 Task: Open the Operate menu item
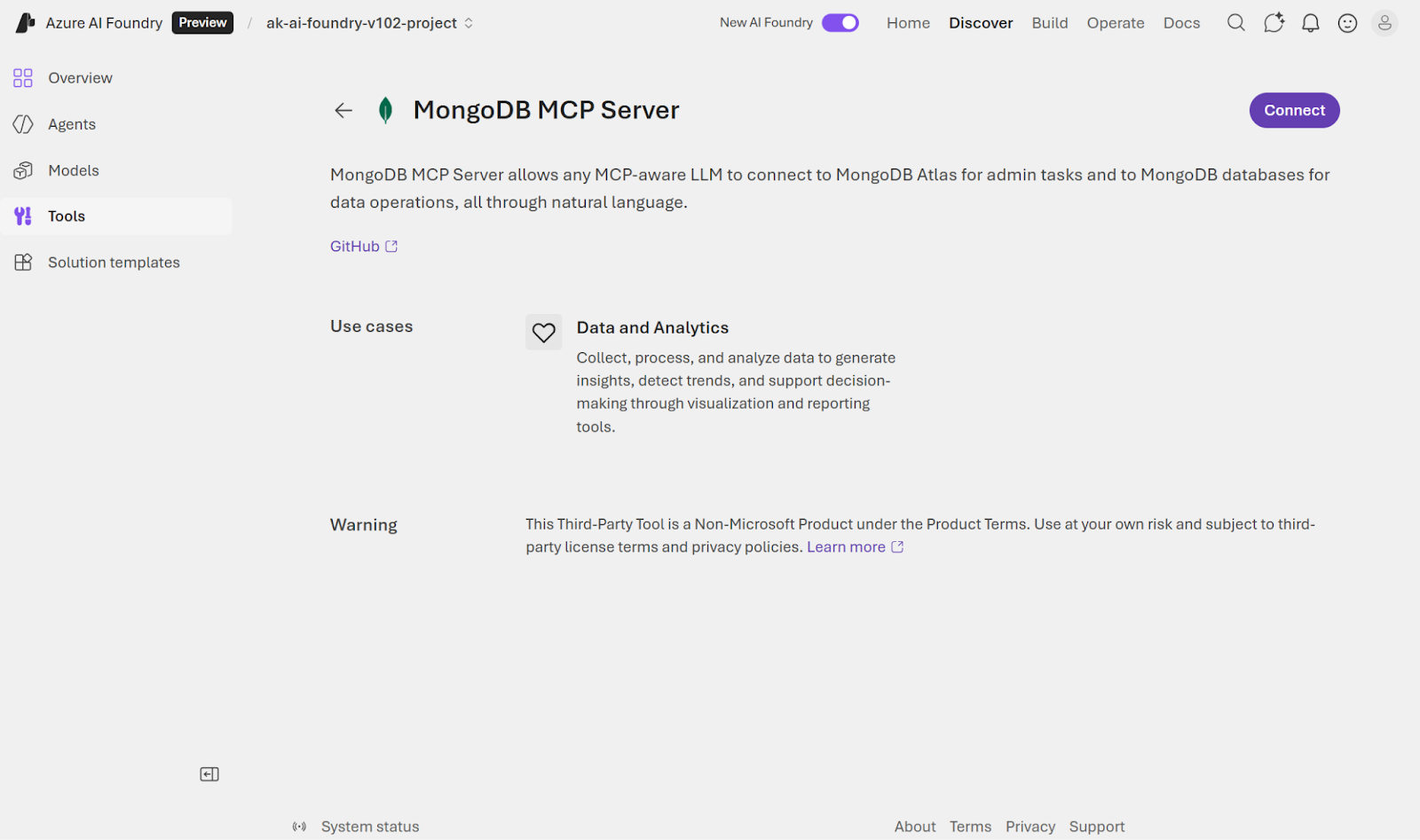click(1115, 22)
